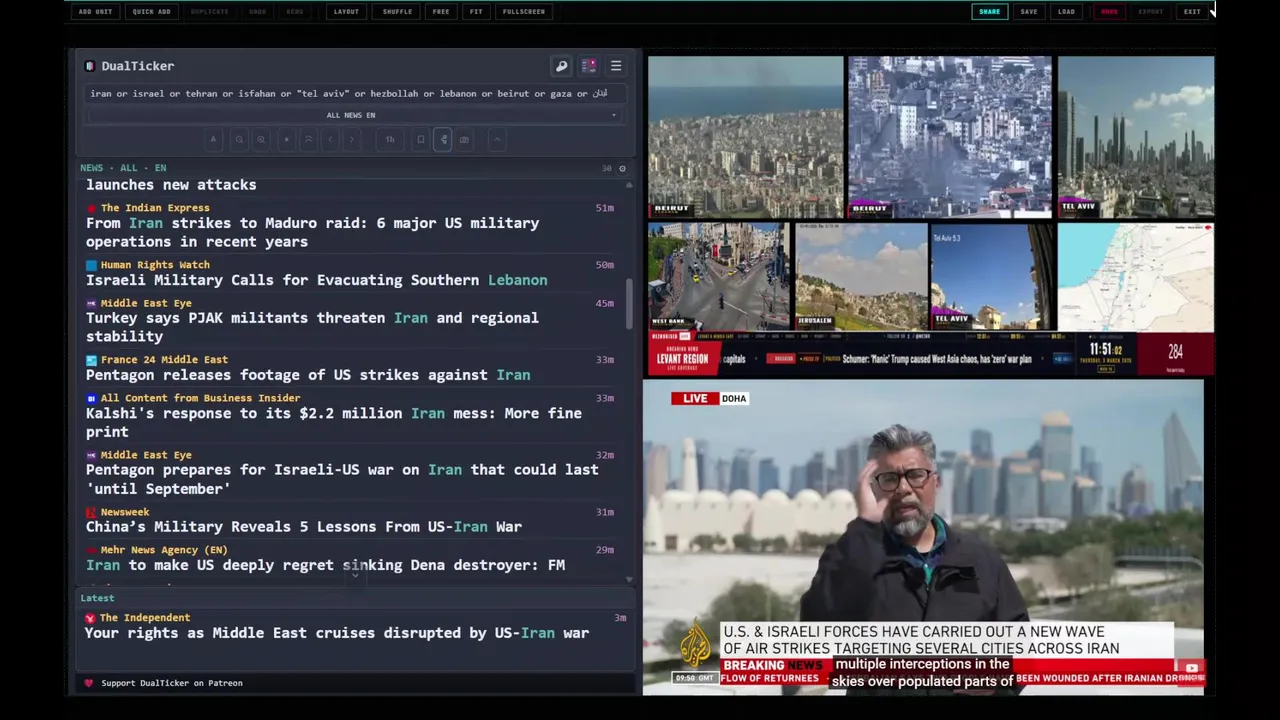
Task: Click The Independent source icon in Latest
Action: [90, 618]
